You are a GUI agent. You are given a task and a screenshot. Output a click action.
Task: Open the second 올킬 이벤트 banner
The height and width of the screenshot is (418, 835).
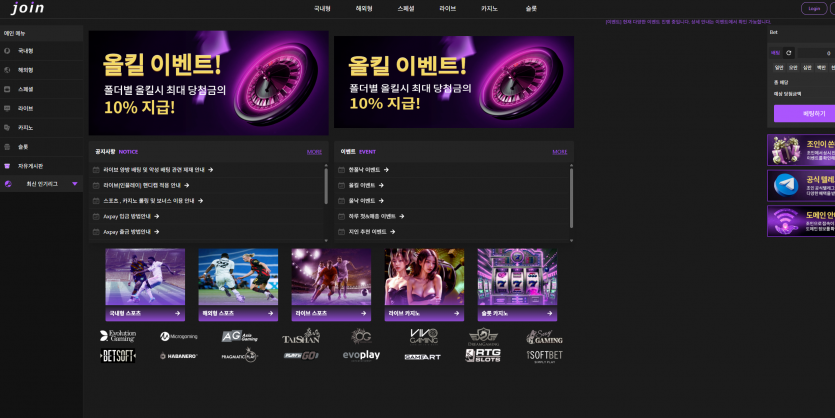coord(454,82)
